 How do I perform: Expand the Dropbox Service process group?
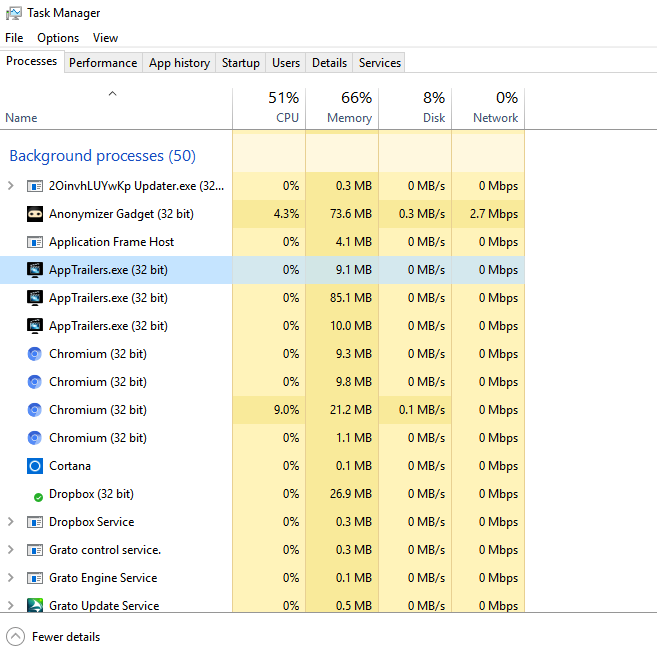click(11, 522)
